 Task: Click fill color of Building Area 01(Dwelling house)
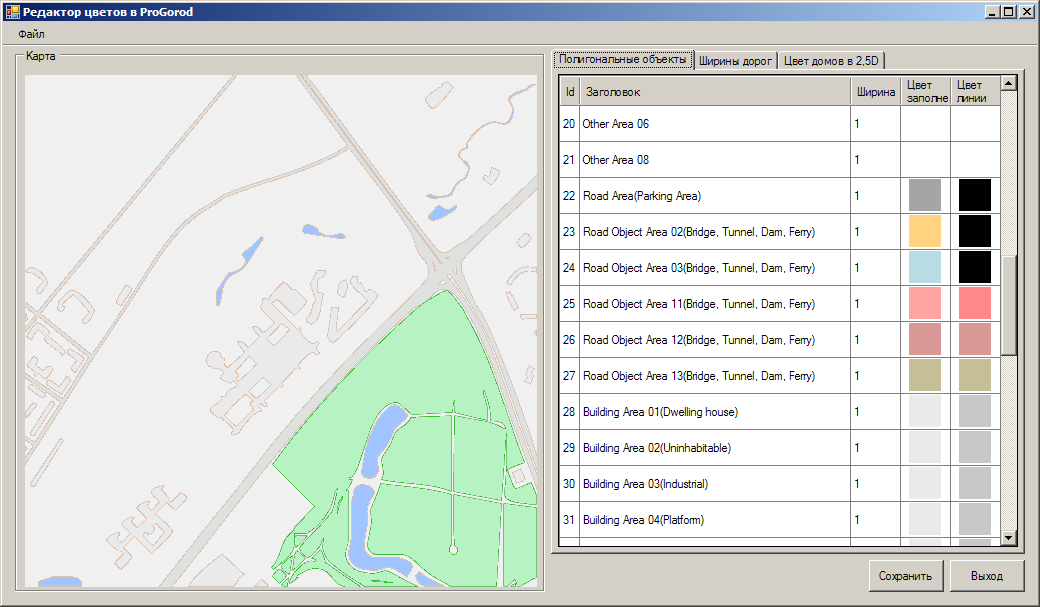click(x=925, y=411)
